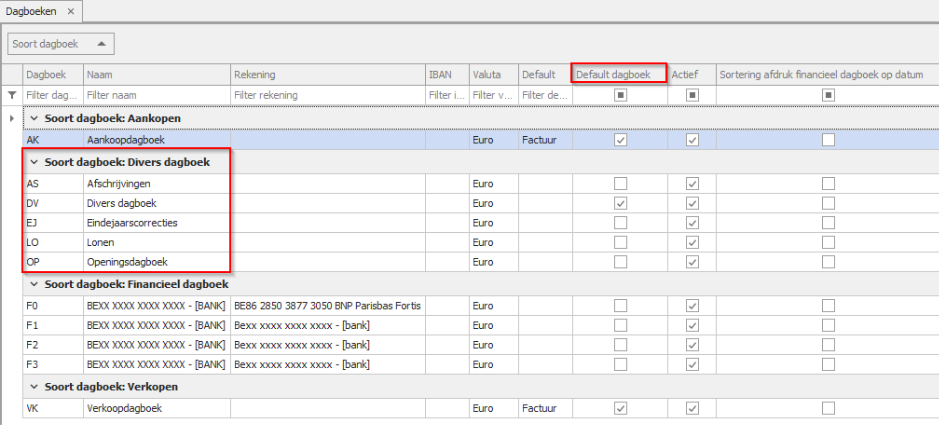Image resolution: width=939 pixels, height=426 pixels.
Task: Select the F1 dagboek code cell
Action: tap(53, 325)
